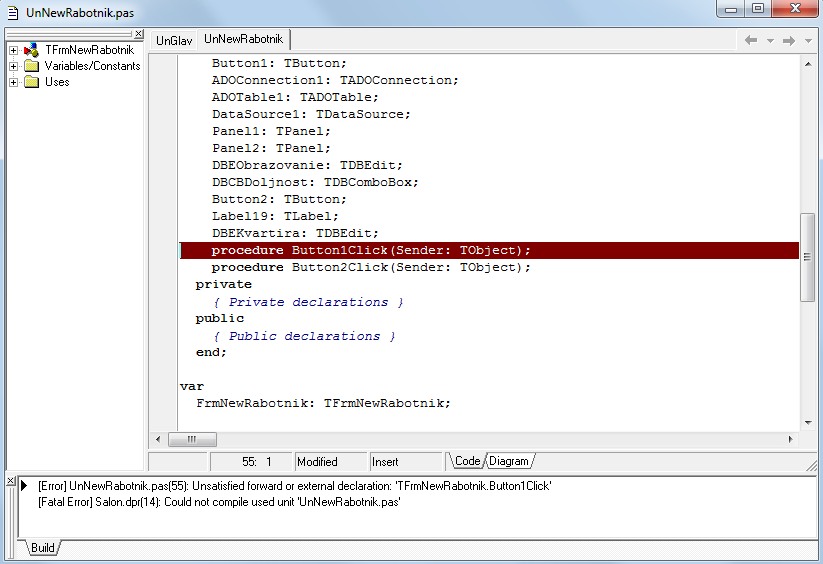
Task: Select the Build messages tab
Action: point(43,548)
